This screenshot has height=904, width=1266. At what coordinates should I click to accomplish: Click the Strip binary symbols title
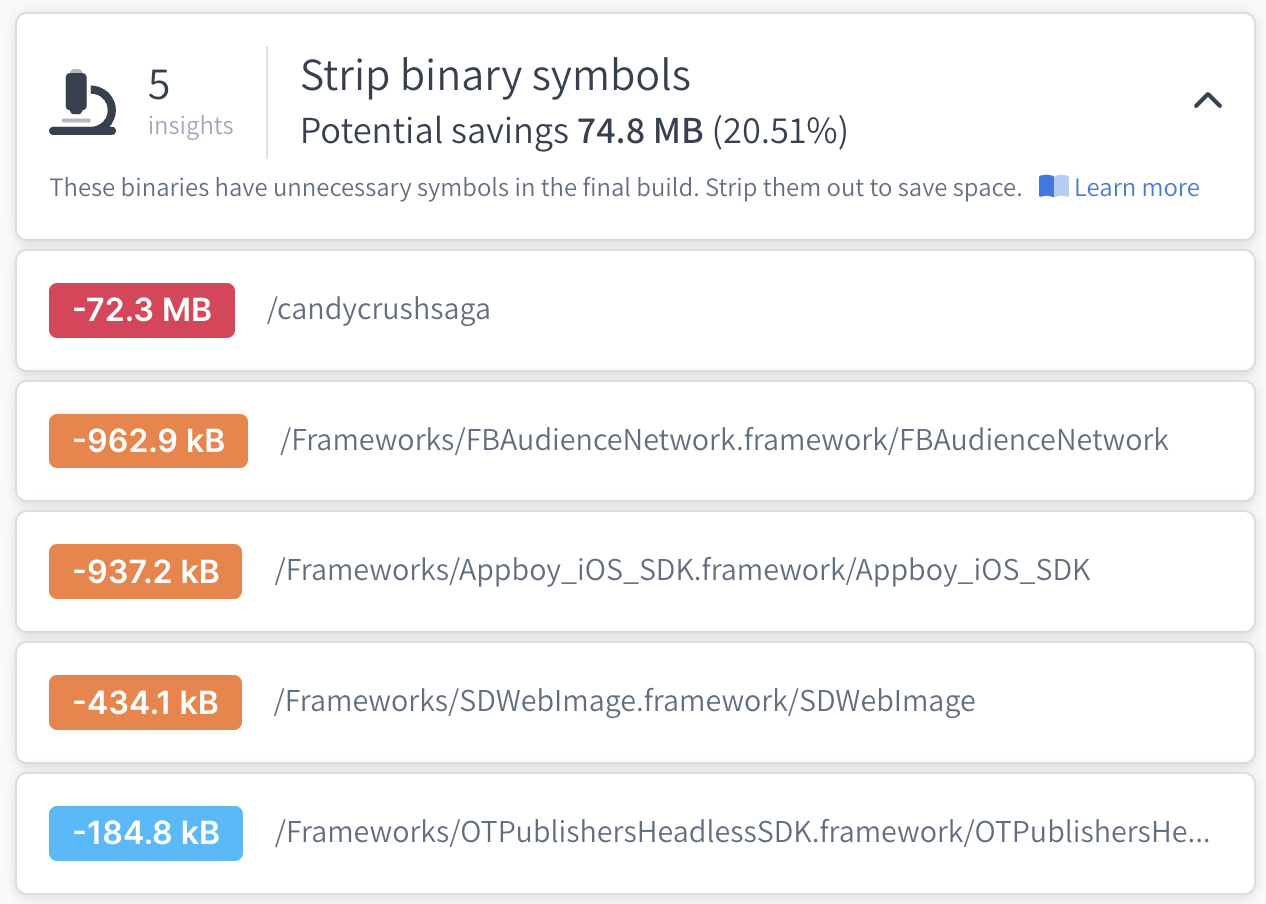pos(495,75)
